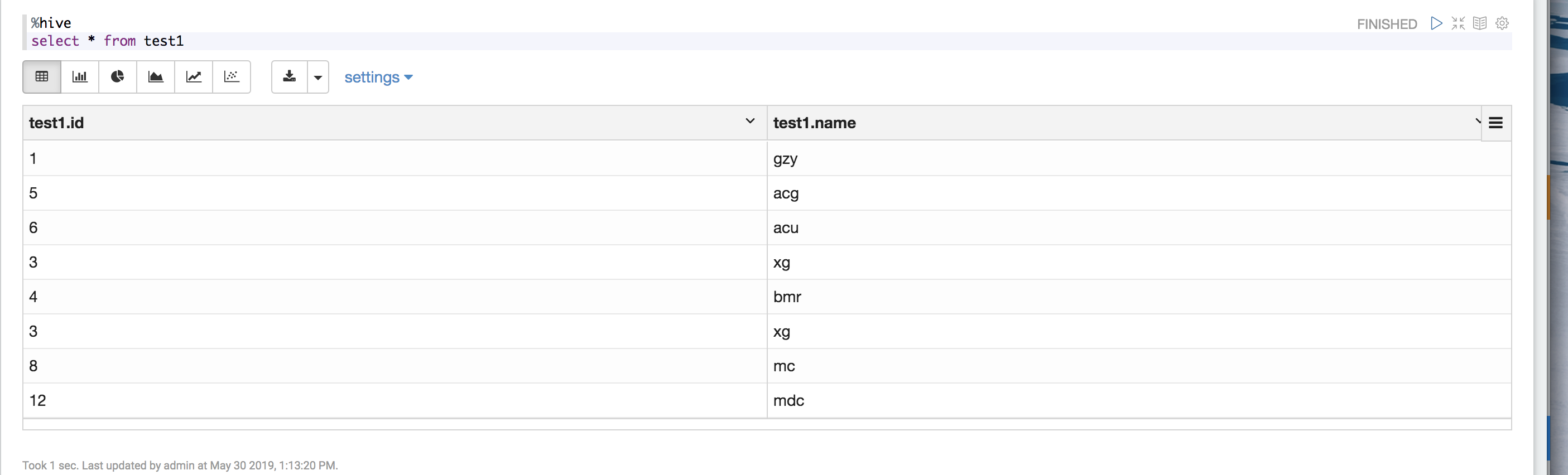Select id cell with value 1

point(395,158)
